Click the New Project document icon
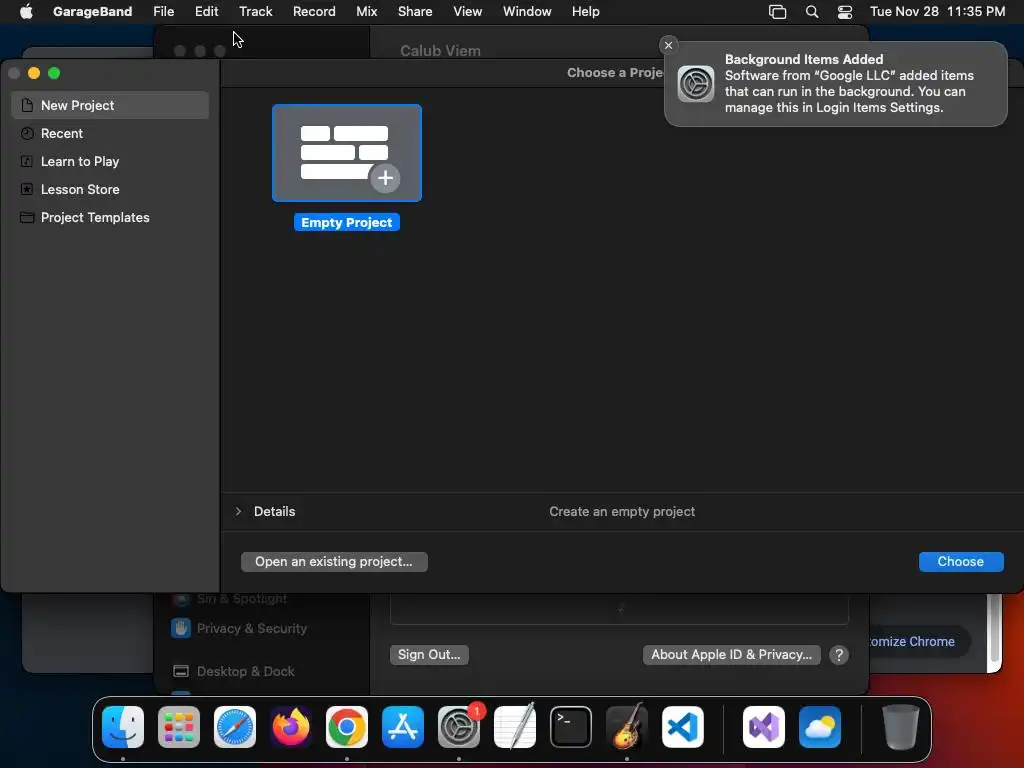 27,105
